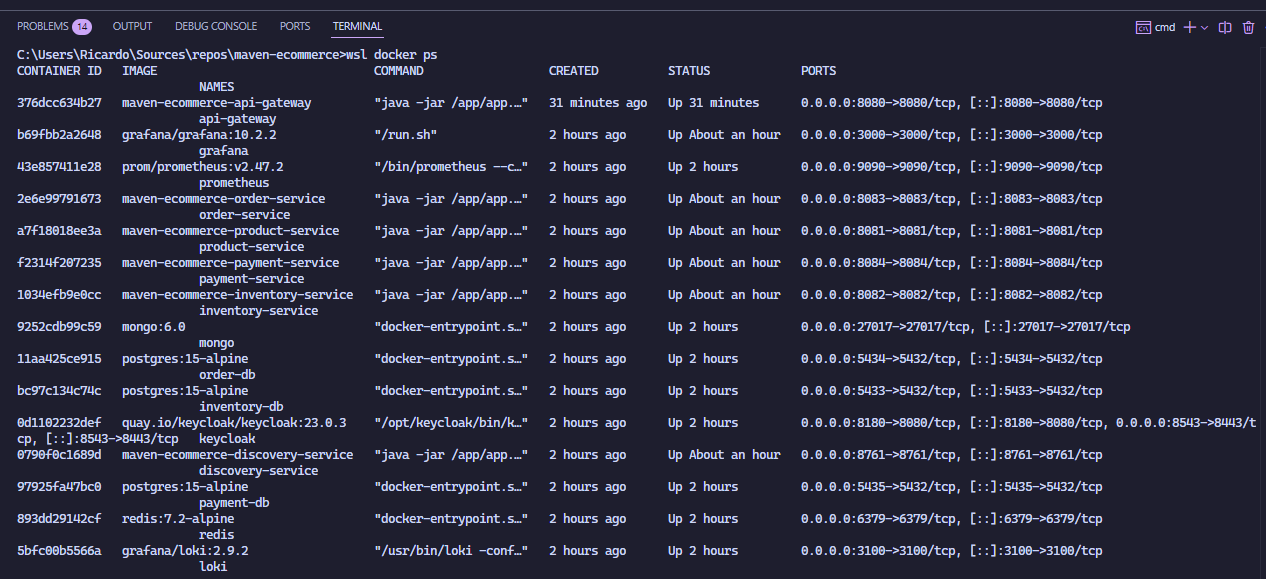Viewport: 1266px width, 579px height.
Task: Open the OUTPUT tab
Action: (132, 26)
